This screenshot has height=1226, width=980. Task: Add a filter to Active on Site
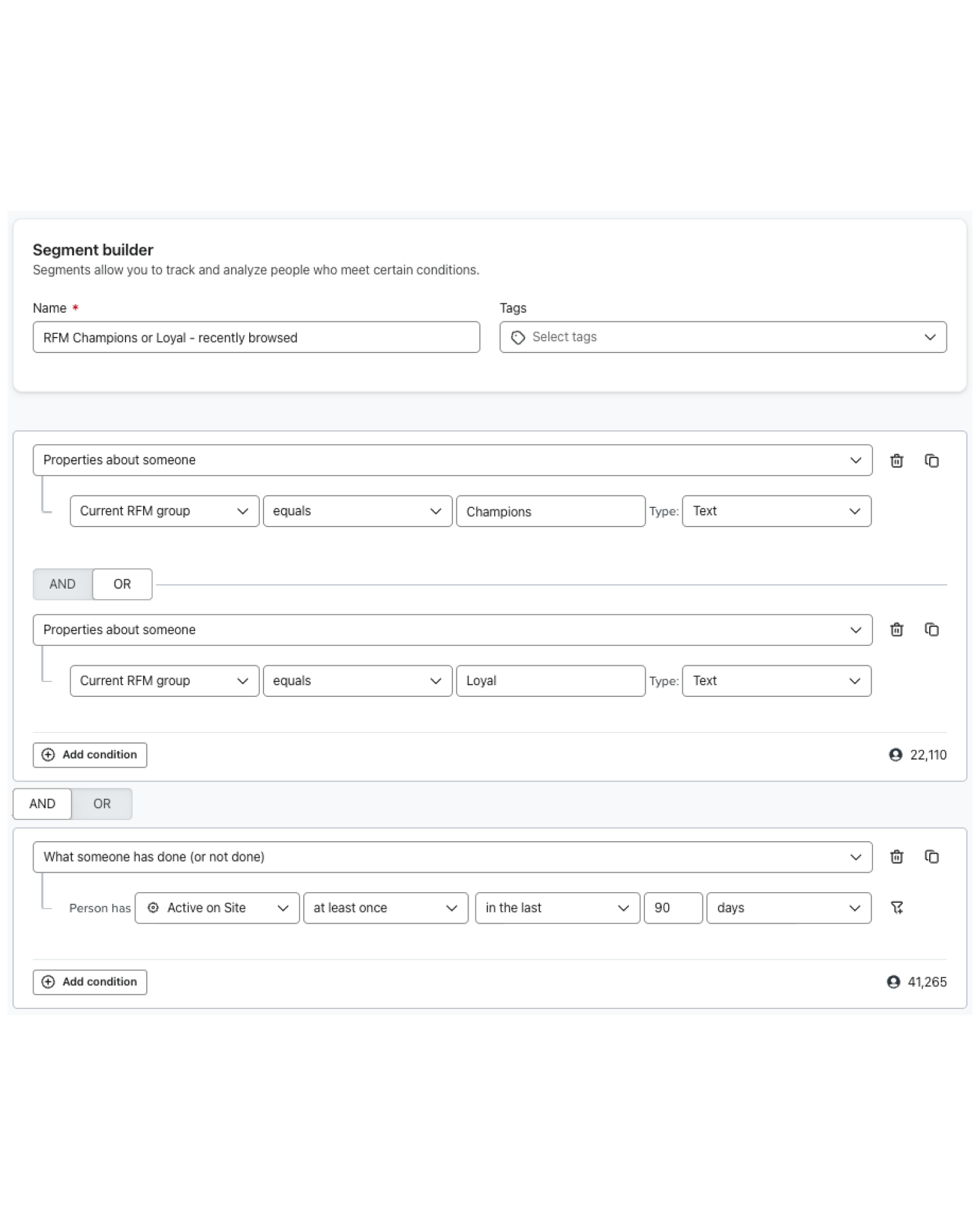click(x=897, y=908)
